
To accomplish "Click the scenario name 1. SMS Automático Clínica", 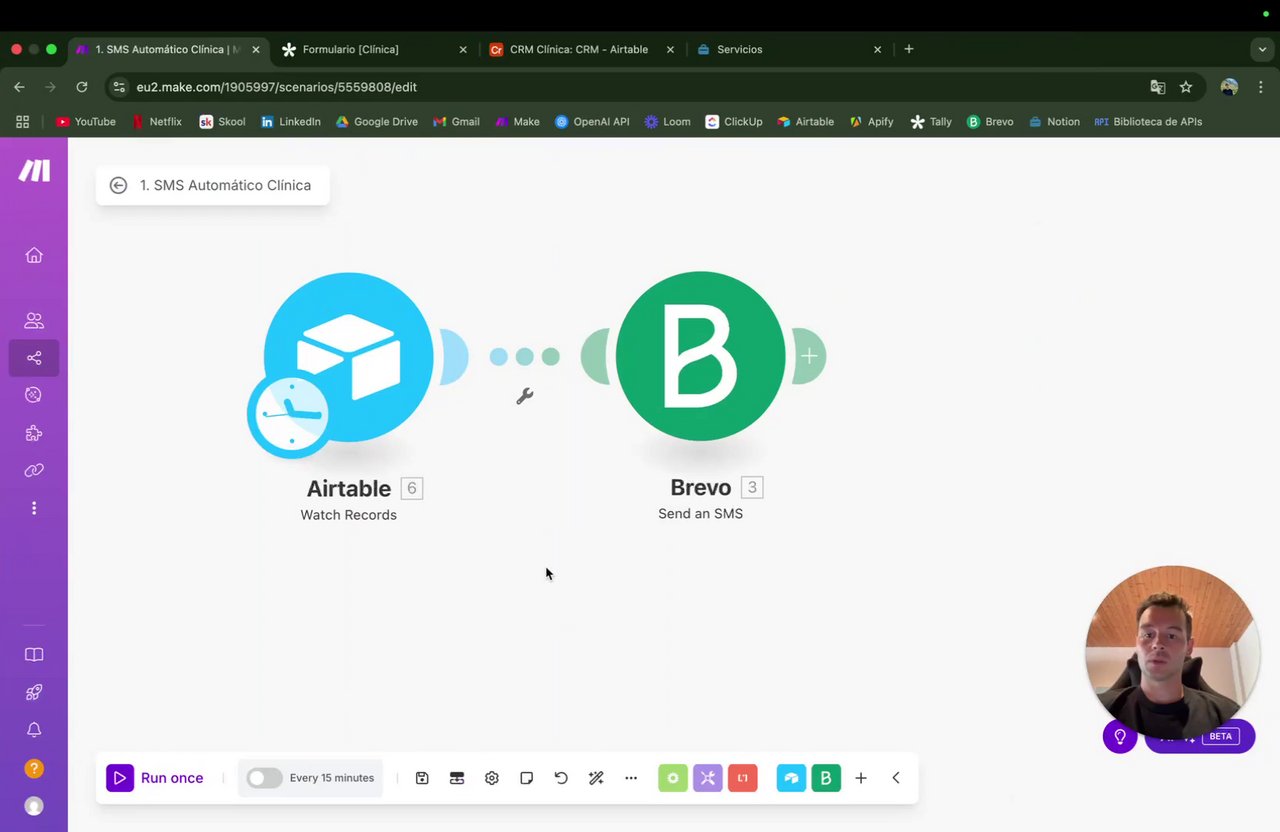I will point(225,185).
